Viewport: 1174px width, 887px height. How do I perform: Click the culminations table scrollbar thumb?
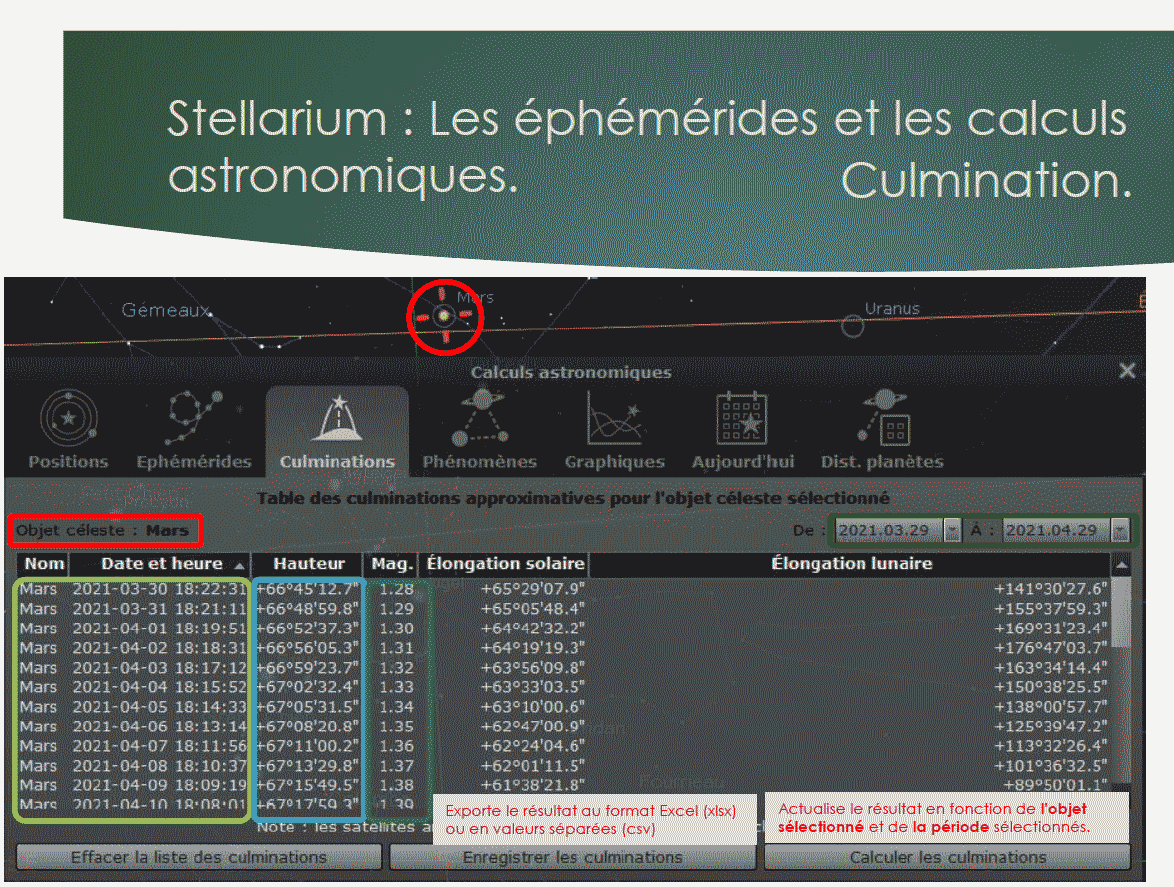(1121, 612)
